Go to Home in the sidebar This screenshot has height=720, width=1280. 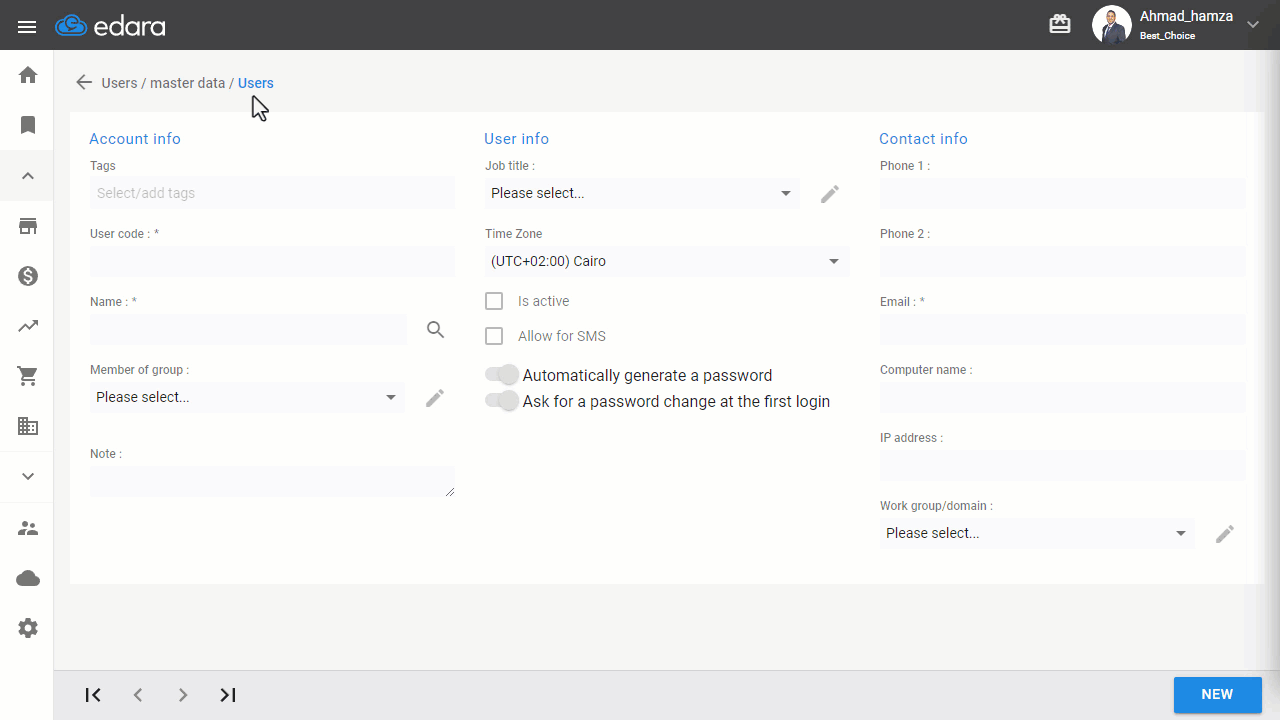[28, 75]
